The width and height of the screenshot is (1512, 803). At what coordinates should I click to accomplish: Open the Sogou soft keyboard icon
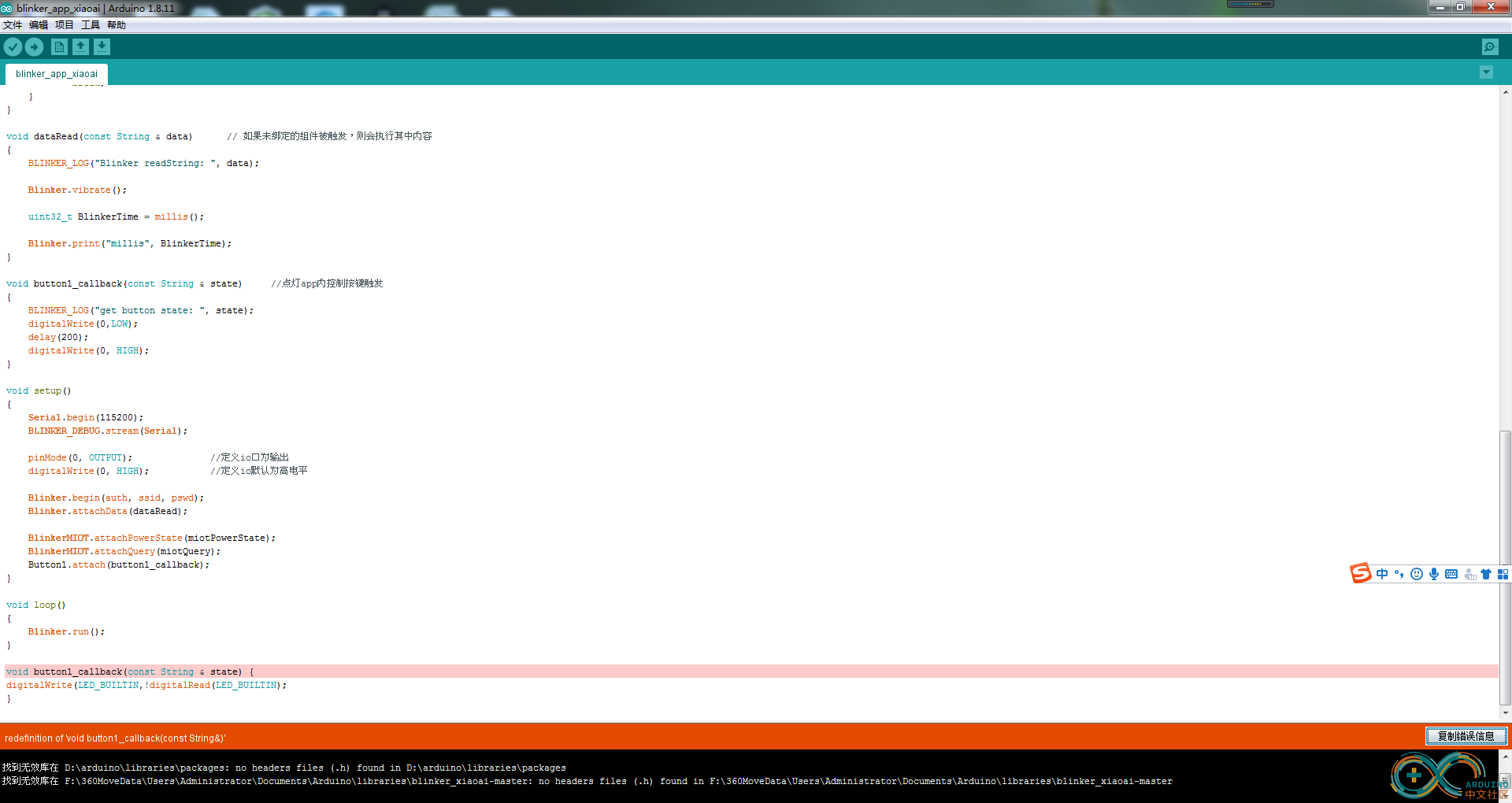click(1451, 574)
